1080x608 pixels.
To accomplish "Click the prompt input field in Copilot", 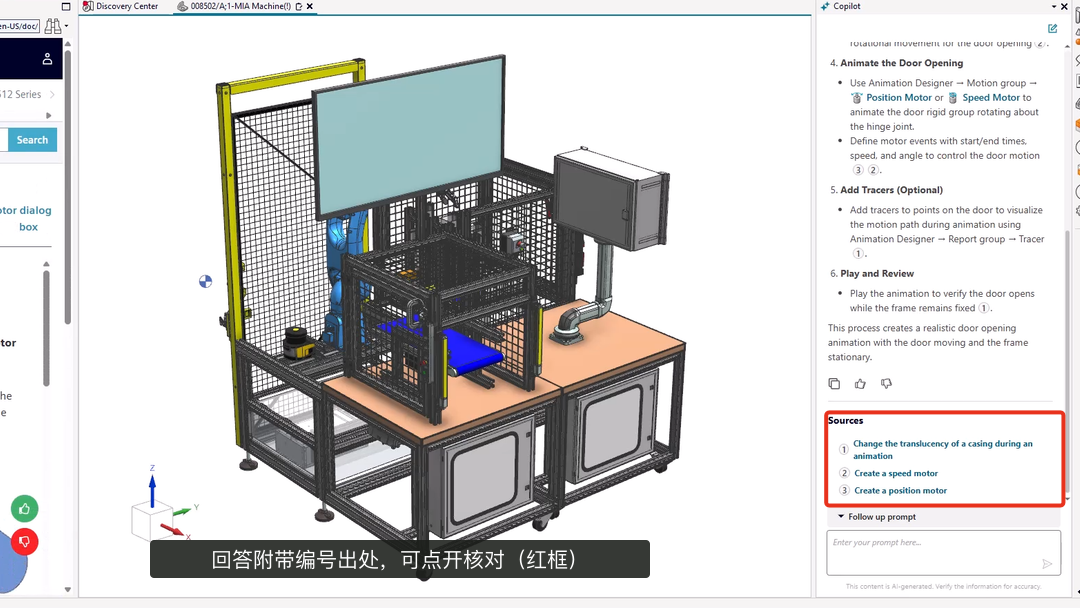I will click(x=944, y=552).
